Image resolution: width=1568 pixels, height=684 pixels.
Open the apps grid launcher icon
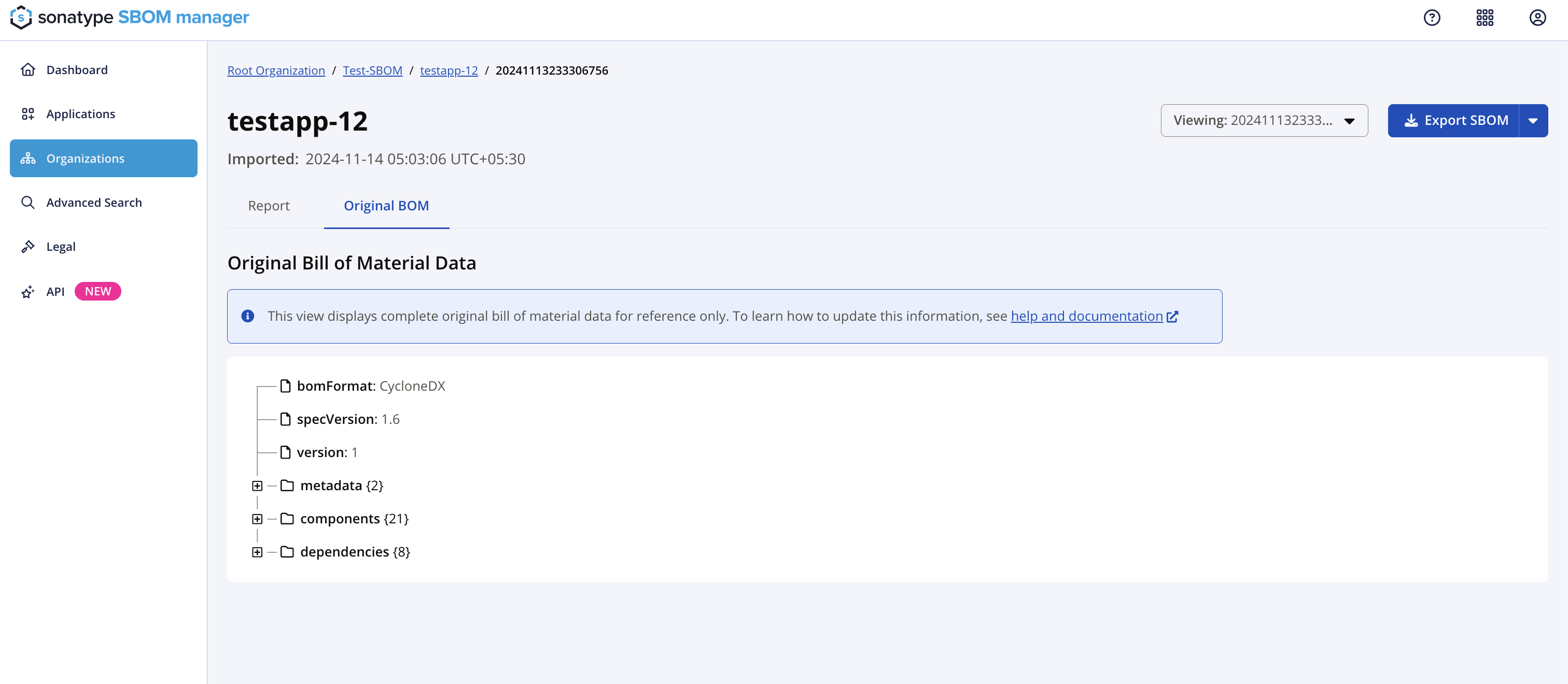click(1485, 18)
